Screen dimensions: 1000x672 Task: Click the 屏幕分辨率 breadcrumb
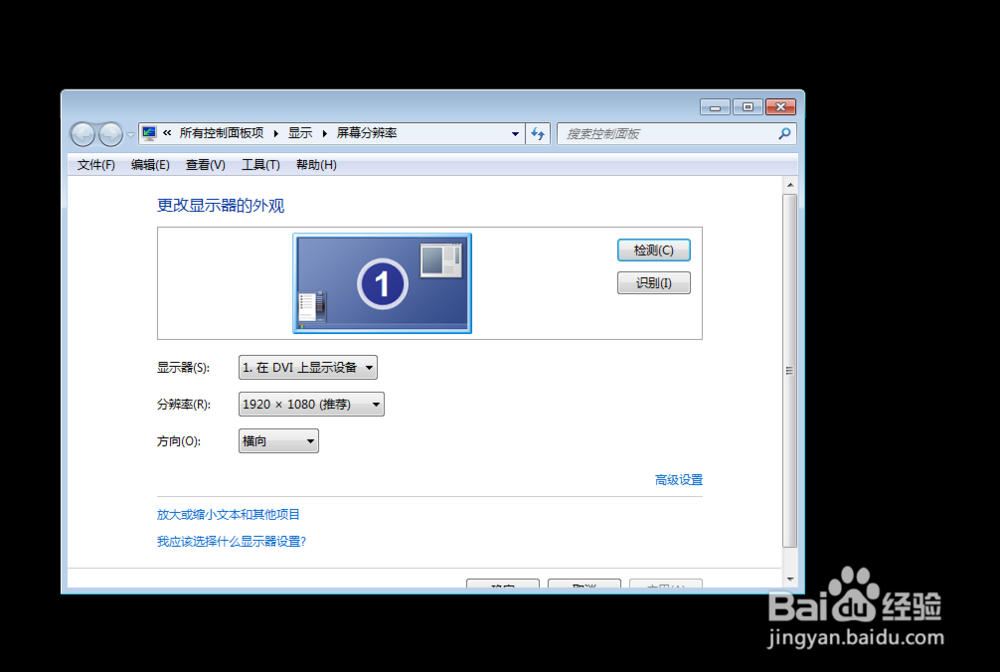[x=367, y=133]
